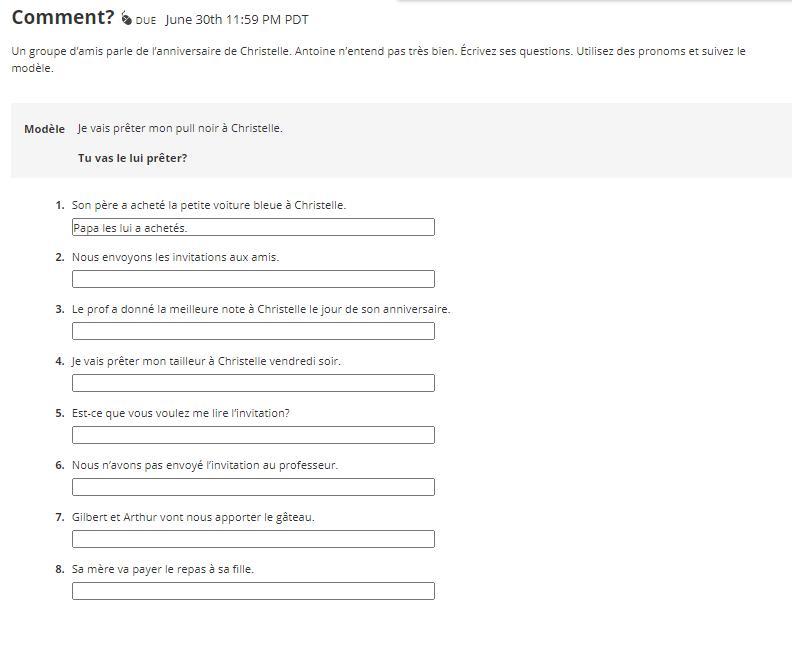This screenshot has width=792, height=657.
Task: Click the model answer 'Tu vas le lui prêter?'
Action: pos(132,158)
